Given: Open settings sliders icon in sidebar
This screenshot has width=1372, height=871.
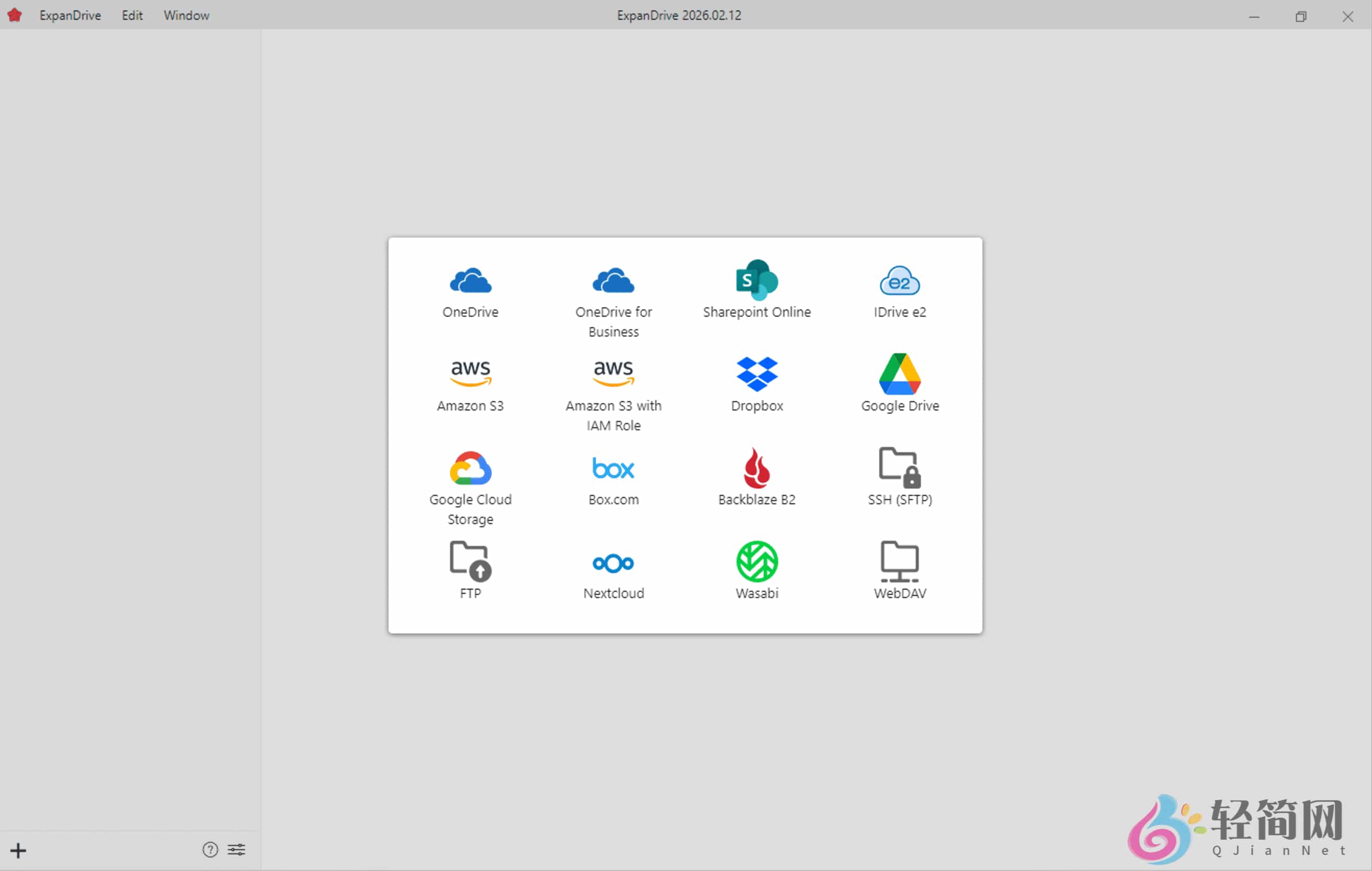Looking at the screenshot, I should pyautogui.click(x=236, y=849).
